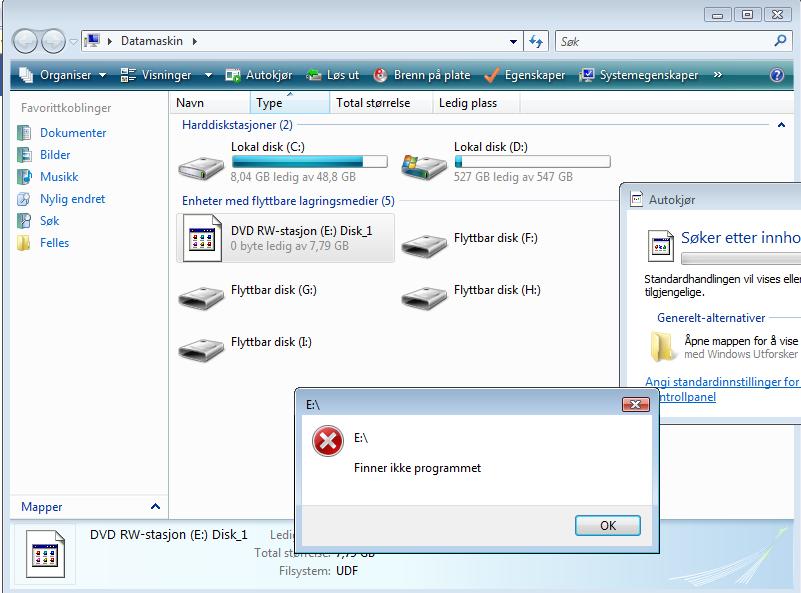The width and height of the screenshot is (801, 593).
Task: Open the Organiser menu
Action: click(x=63, y=75)
